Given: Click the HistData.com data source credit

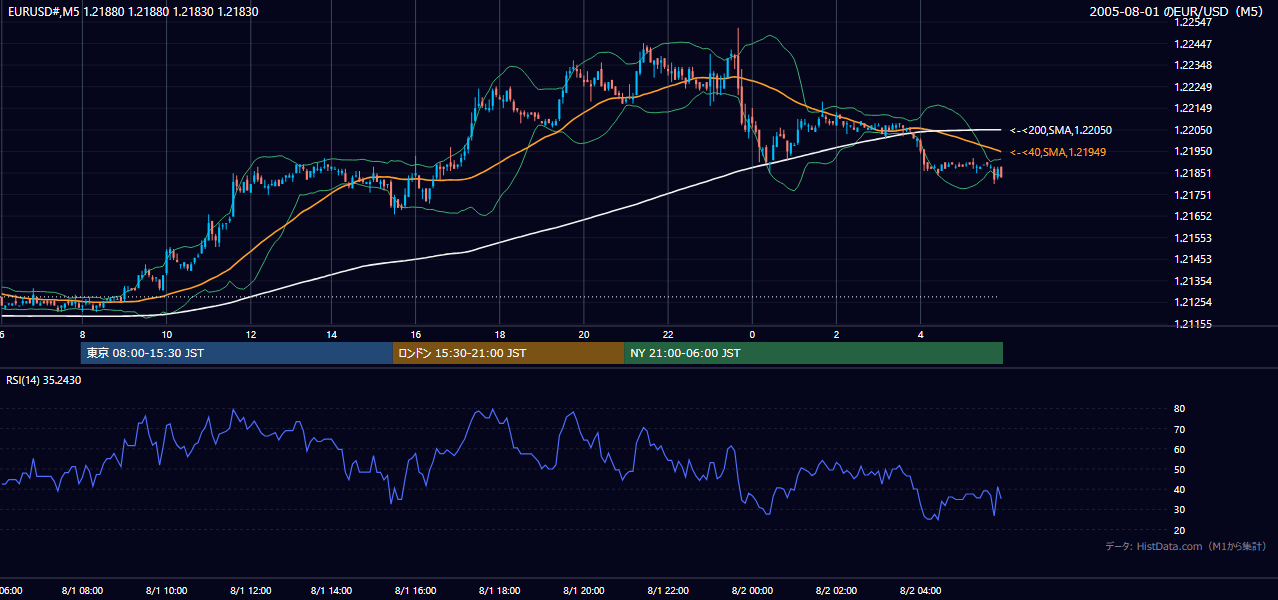Looking at the screenshot, I should (1186, 546).
